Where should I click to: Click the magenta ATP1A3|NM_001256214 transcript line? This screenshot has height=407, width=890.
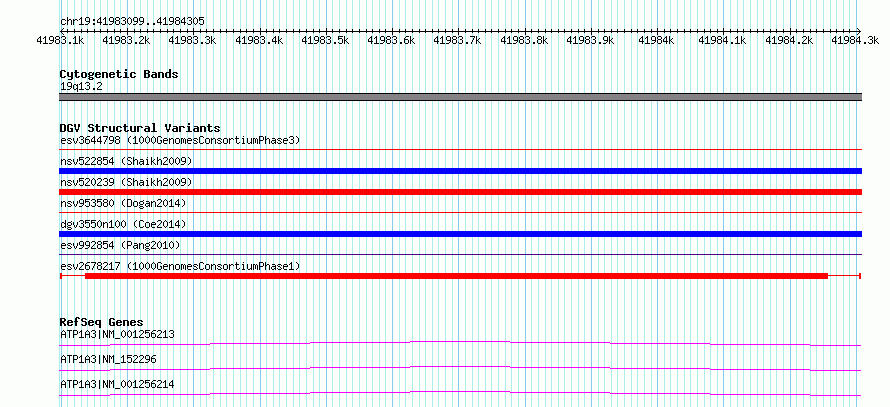pos(461,393)
